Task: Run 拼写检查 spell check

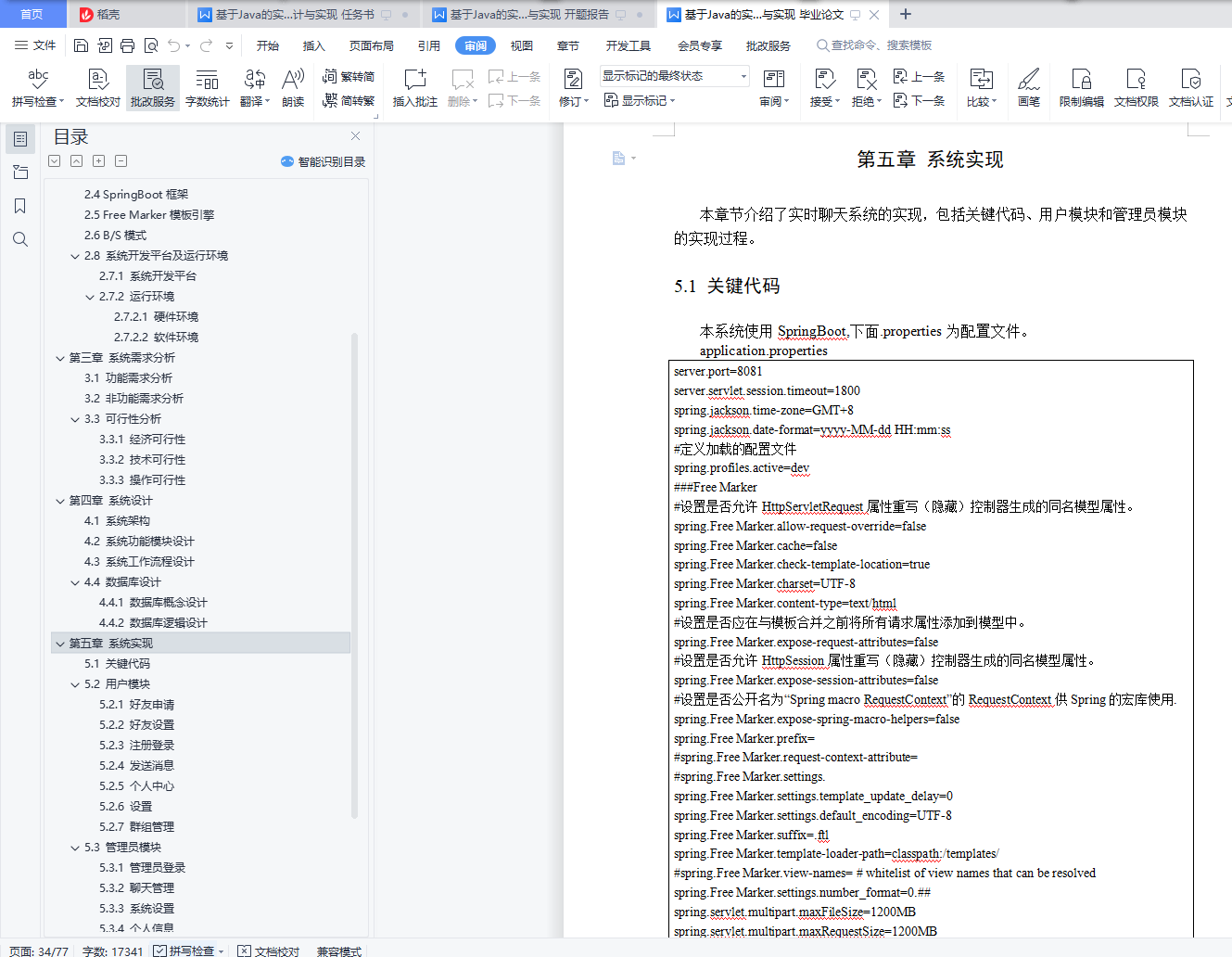Action: [x=38, y=88]
